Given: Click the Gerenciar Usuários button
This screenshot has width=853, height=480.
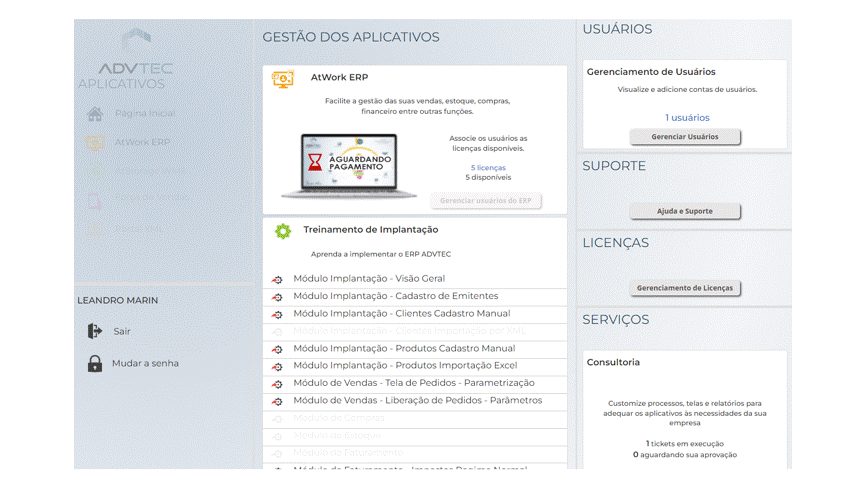Looking at the screenshot, I should pyautogui.click(x=685, y=137).
